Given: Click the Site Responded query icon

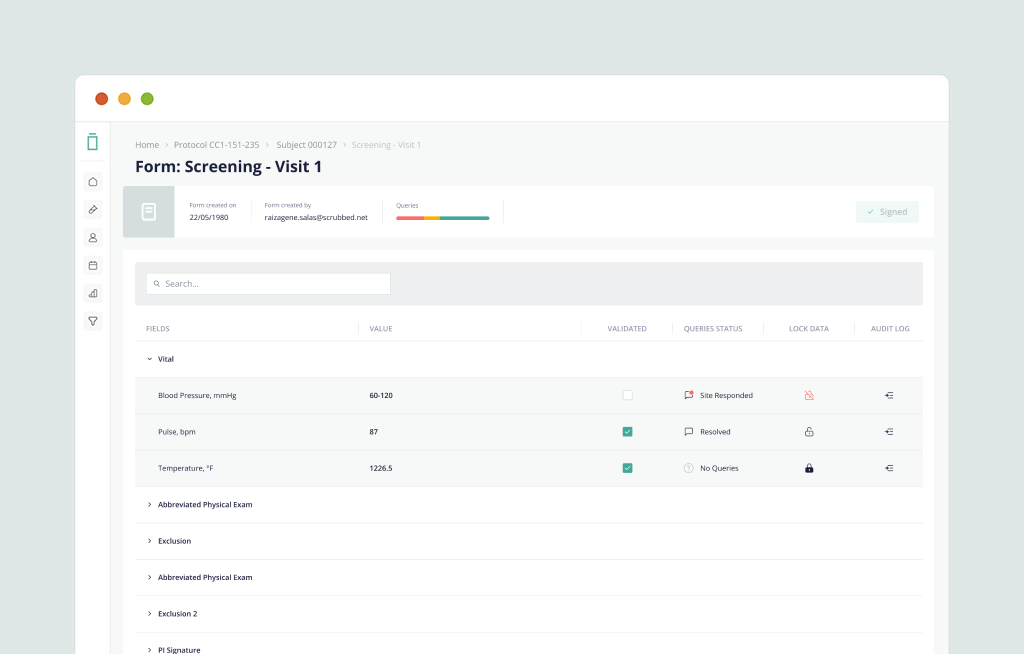Looking at the screenshot, I should pos(688,395).
